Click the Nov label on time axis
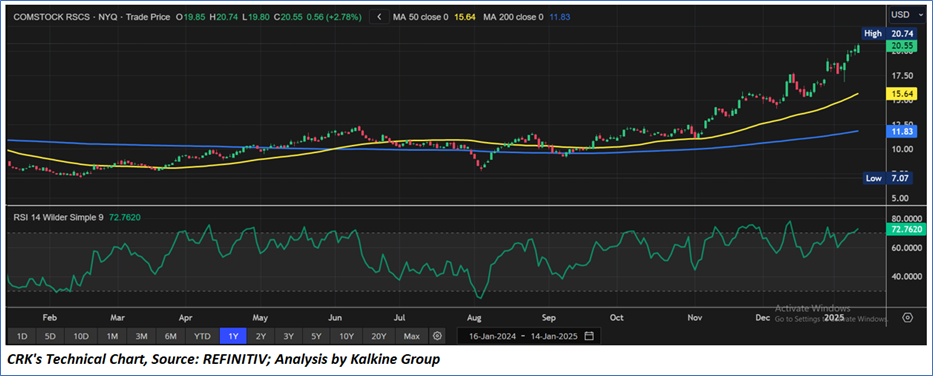This screenshot has width=933, height=376. pyautogui.click(x=694, y=317)
